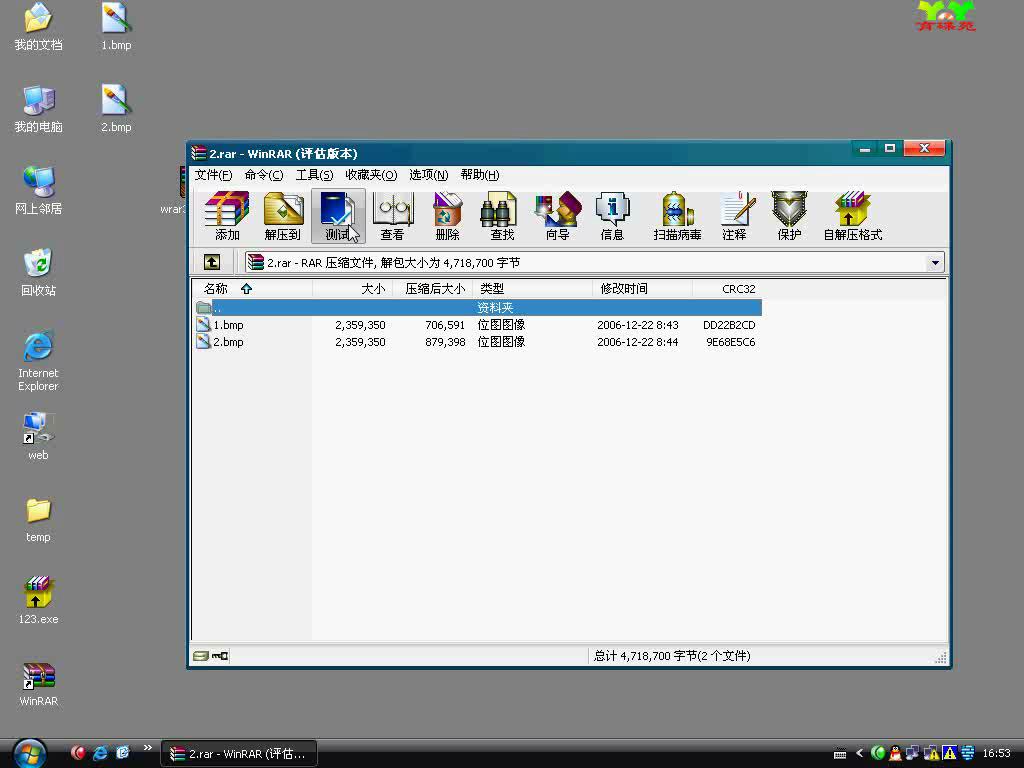This screenshot has height=768, width=1024.
Task: Select the parent folder (..) row
Action: (478, 308)
